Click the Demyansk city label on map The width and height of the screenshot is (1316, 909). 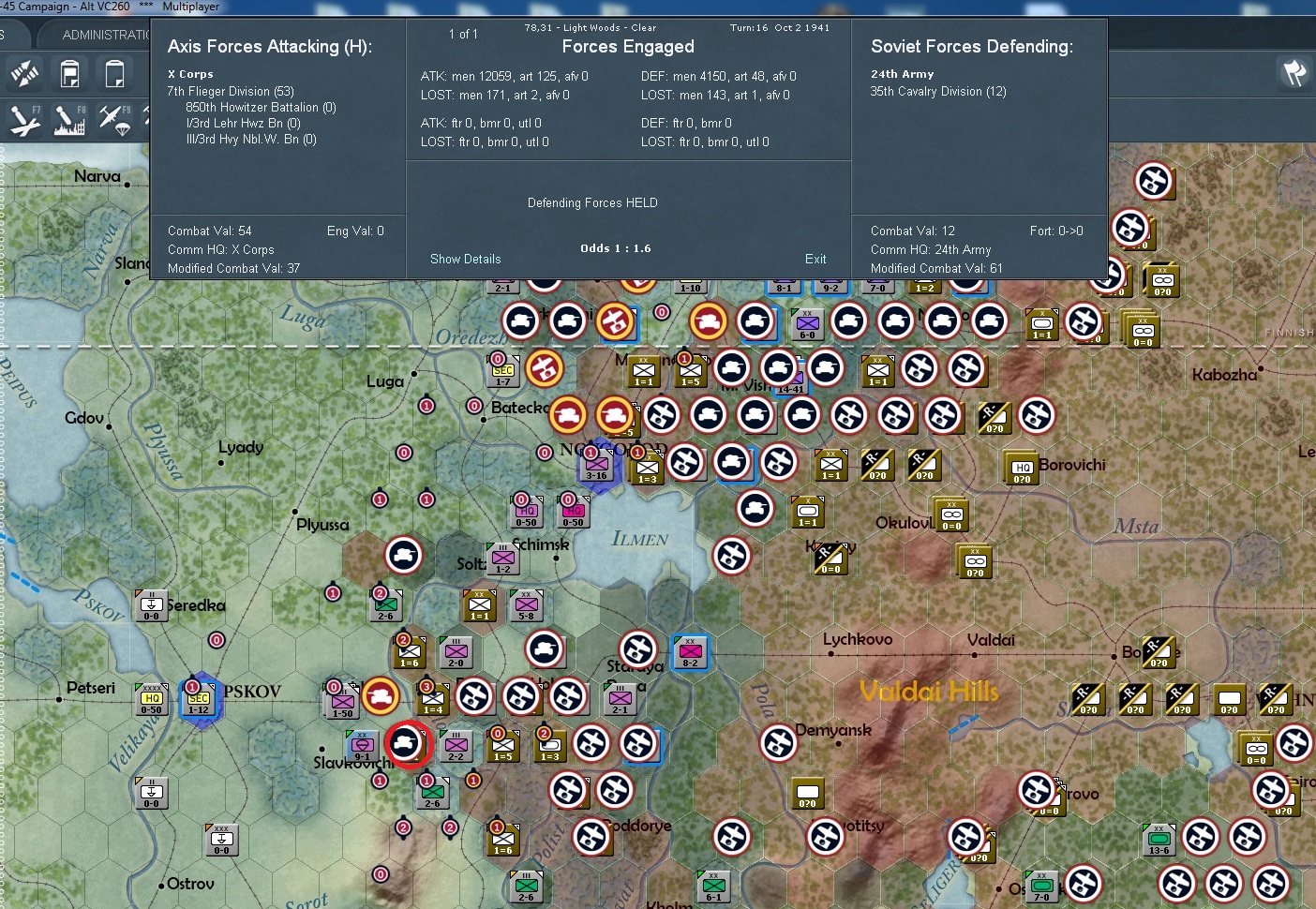[x=833, y=730]
